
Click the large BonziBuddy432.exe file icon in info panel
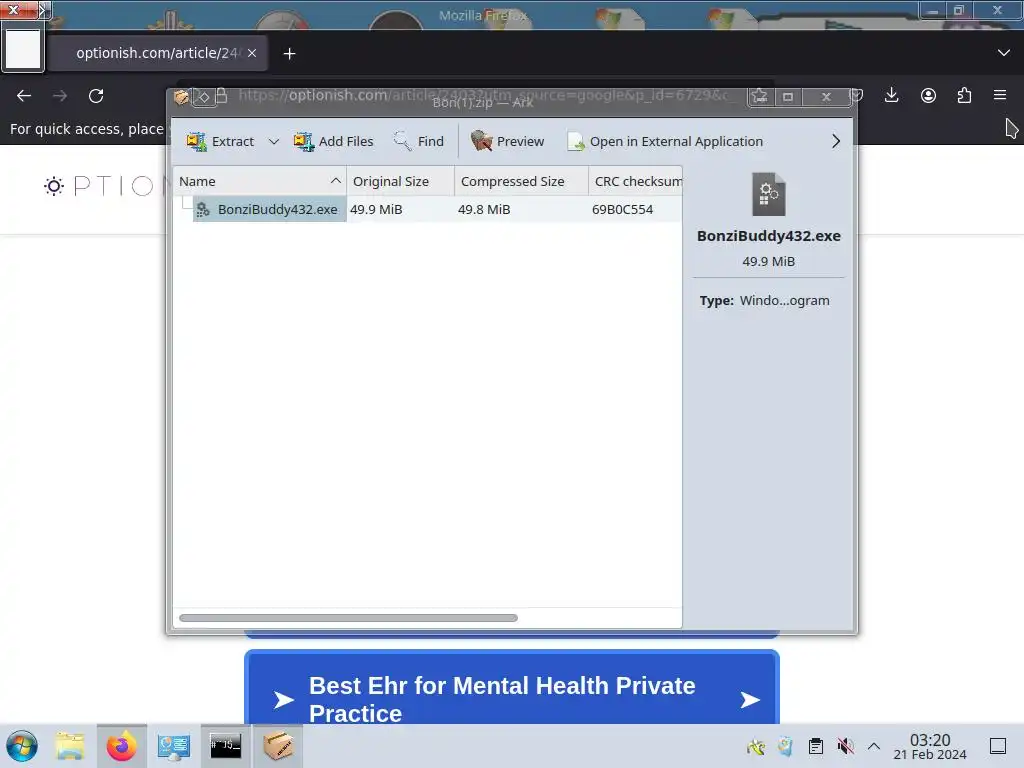(x=769, y=195)
